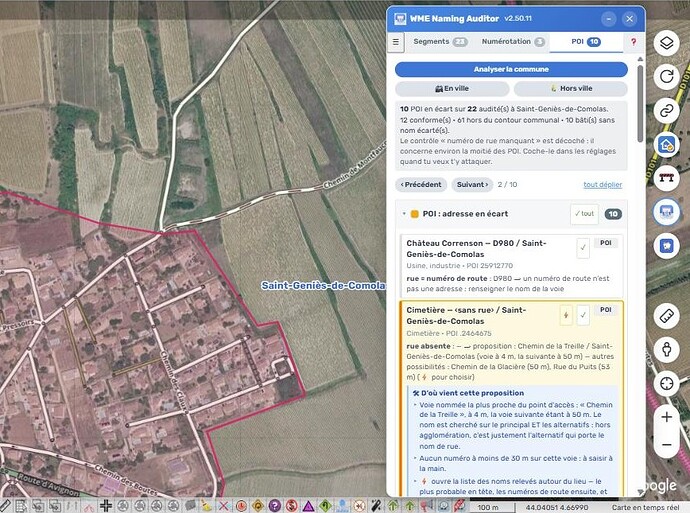The image size is (690, 513).
Task: Minimize the WME Naming Auditor panel
Action: (x=609, y=19)
